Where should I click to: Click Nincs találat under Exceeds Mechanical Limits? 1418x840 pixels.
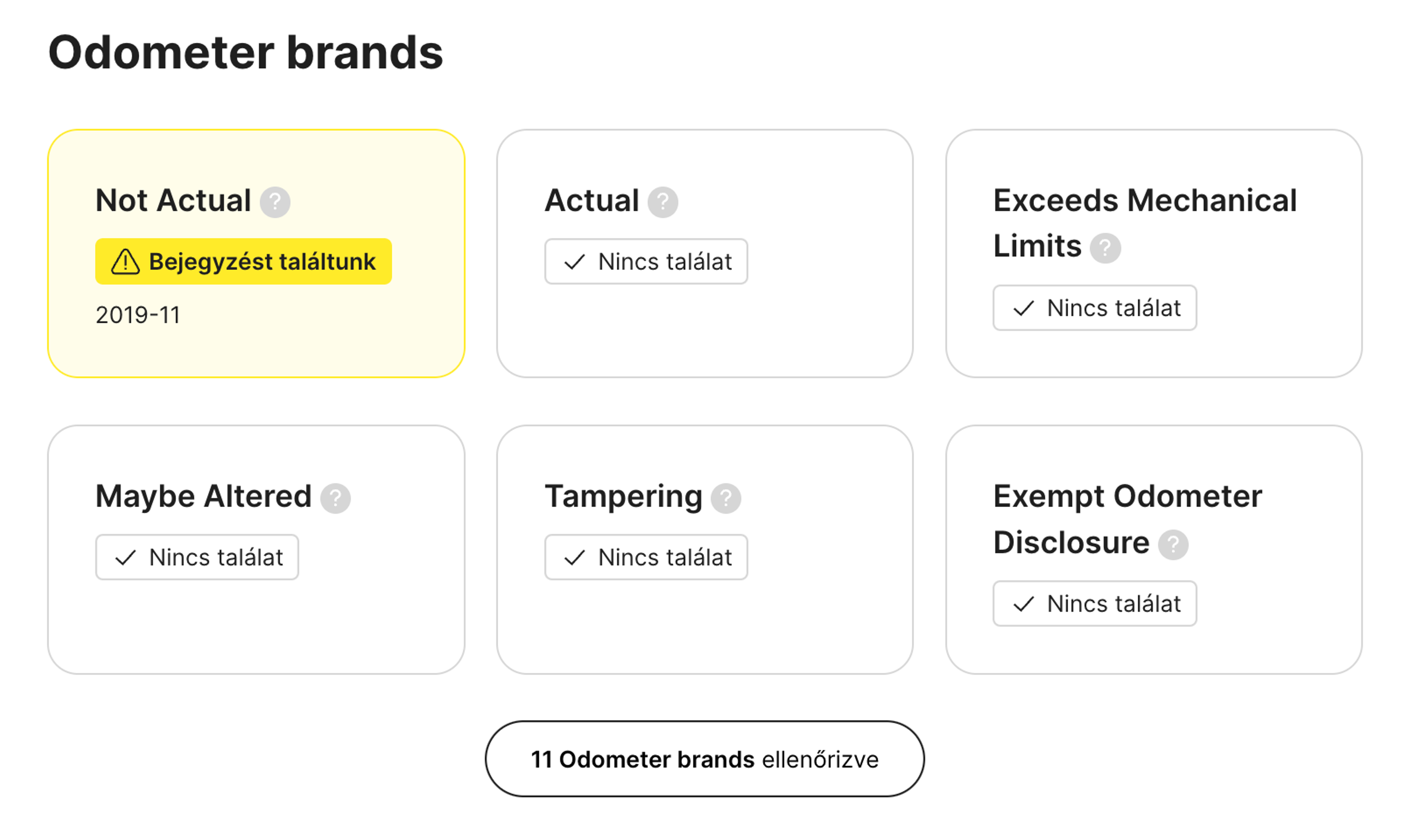click(1095, 308)
